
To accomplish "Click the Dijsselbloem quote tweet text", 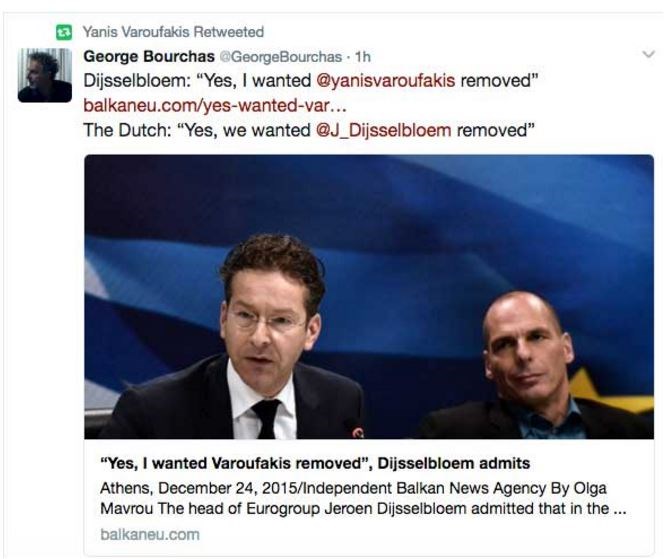I will pyautogui.click(x=311, y=81).
